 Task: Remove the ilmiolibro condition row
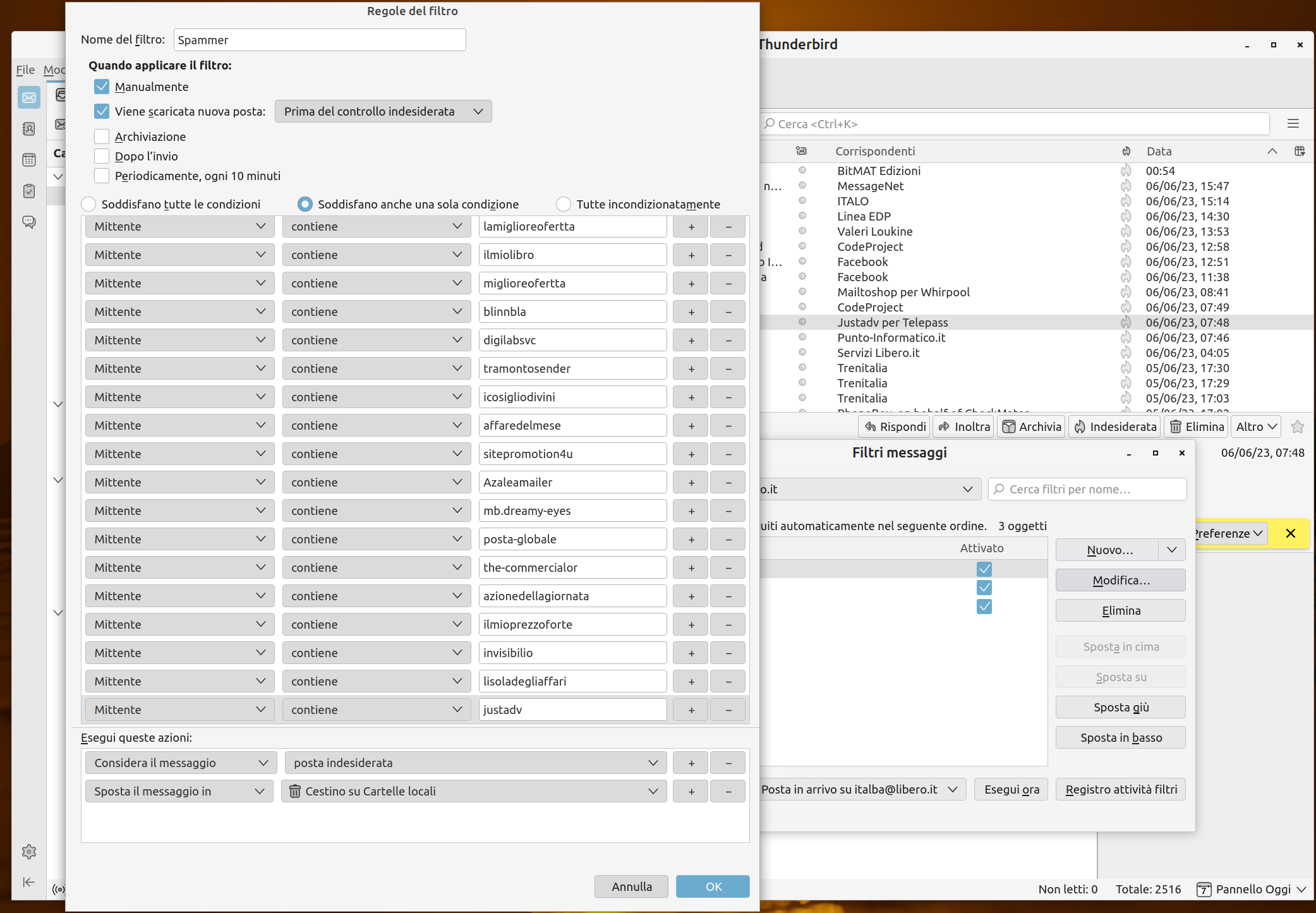pyautogui.click(x=728, y=255)
